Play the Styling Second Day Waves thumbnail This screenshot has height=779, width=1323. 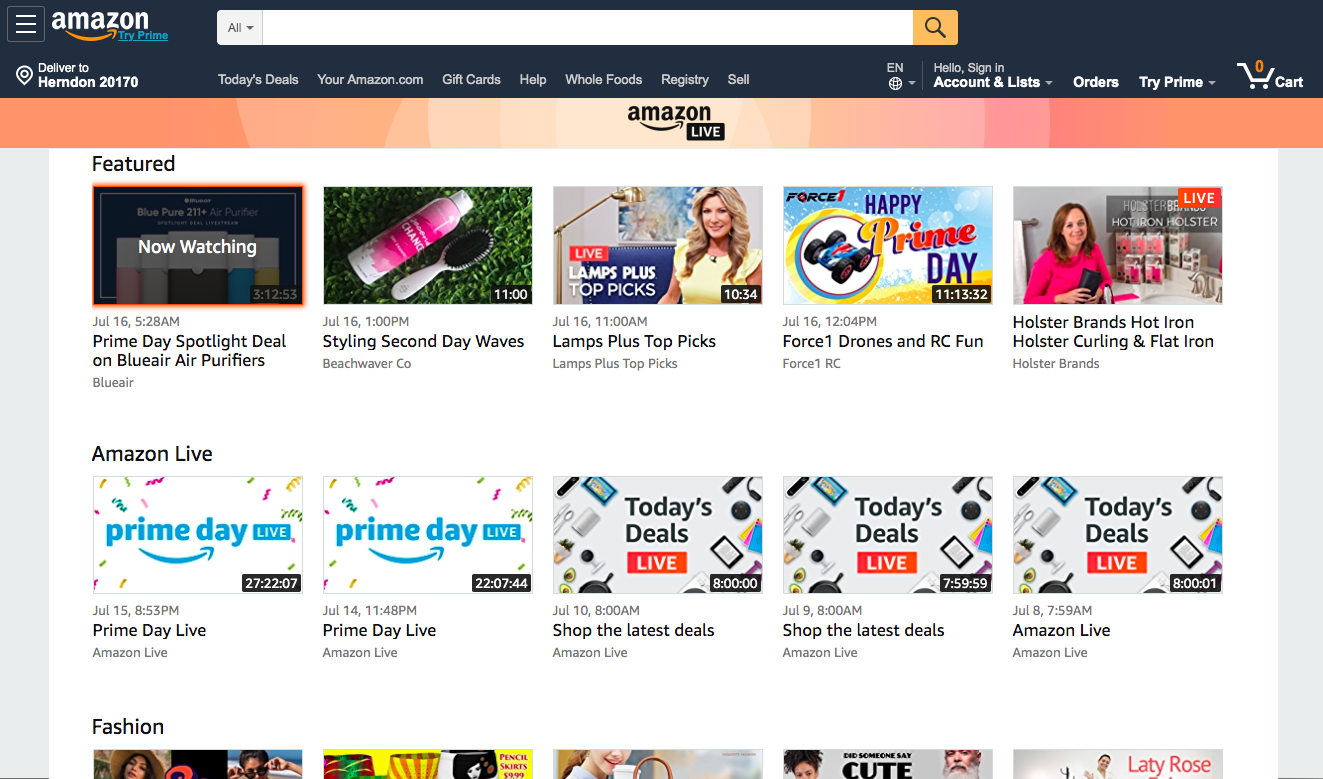click(x=428, y=245)
